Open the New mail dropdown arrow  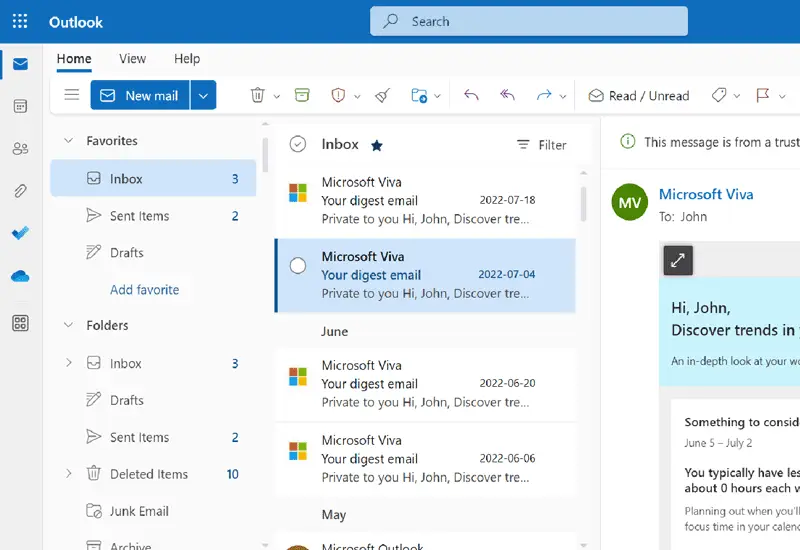point(203,95)
